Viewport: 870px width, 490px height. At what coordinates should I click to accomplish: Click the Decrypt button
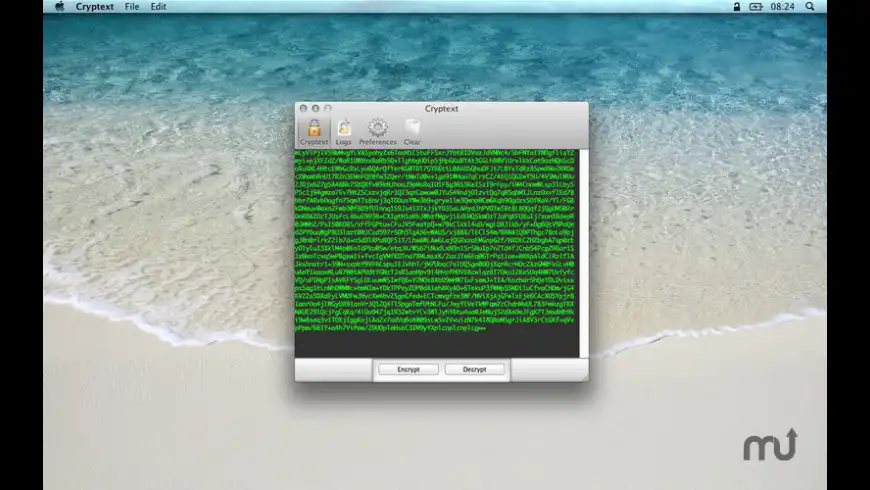coord(474,370)
